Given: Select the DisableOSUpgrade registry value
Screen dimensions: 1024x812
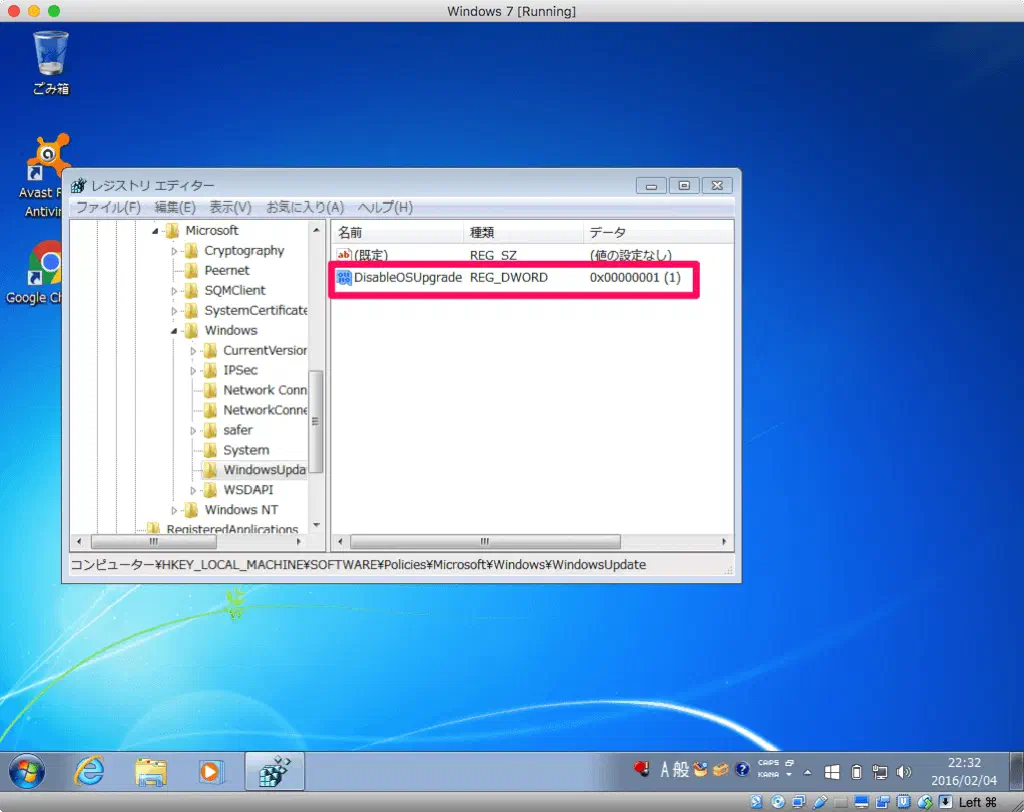Looking at the screenshot, I should (x=407, y=277).
